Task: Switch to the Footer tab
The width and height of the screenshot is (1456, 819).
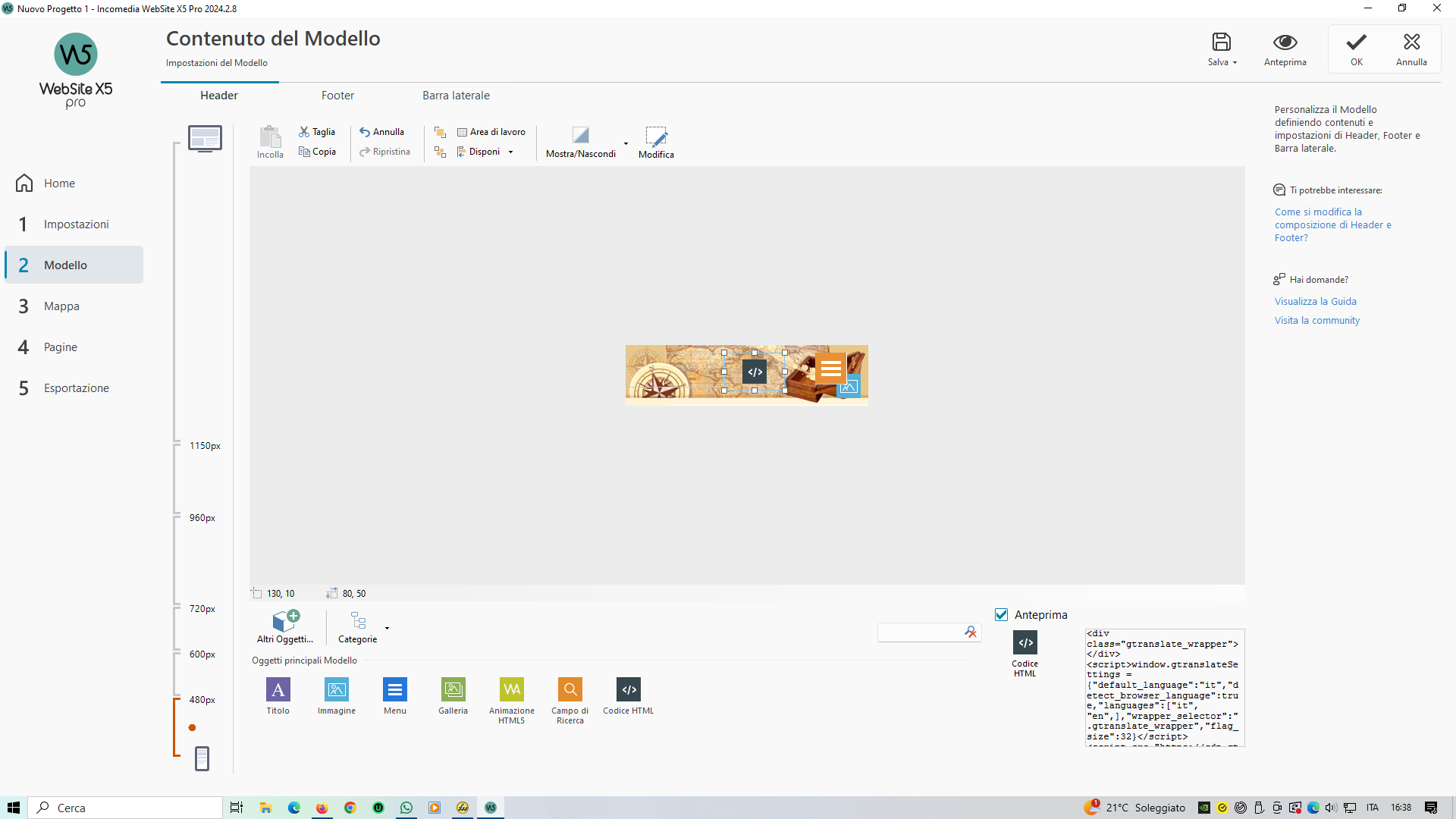Action: [x=337, y=96]
